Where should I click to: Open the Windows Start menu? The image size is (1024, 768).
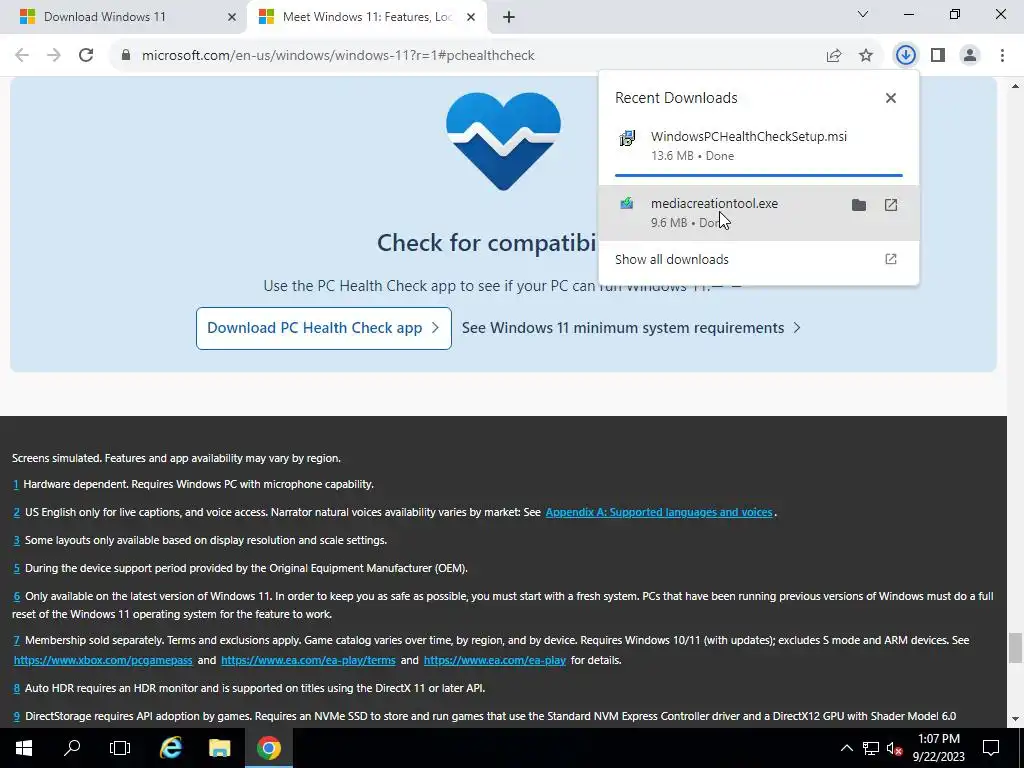coord(24,748)
